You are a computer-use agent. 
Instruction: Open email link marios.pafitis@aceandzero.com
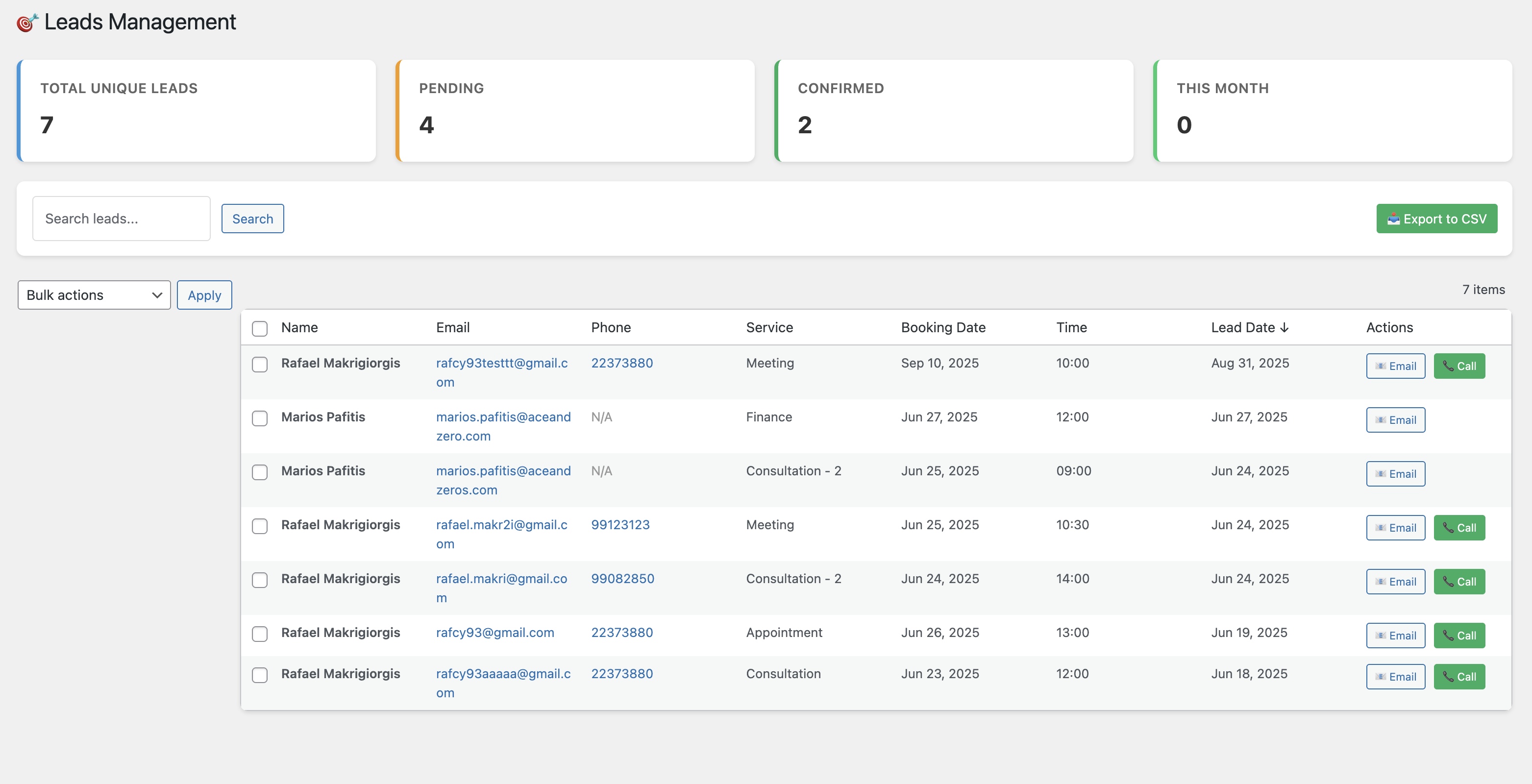(x=503, y=426)
